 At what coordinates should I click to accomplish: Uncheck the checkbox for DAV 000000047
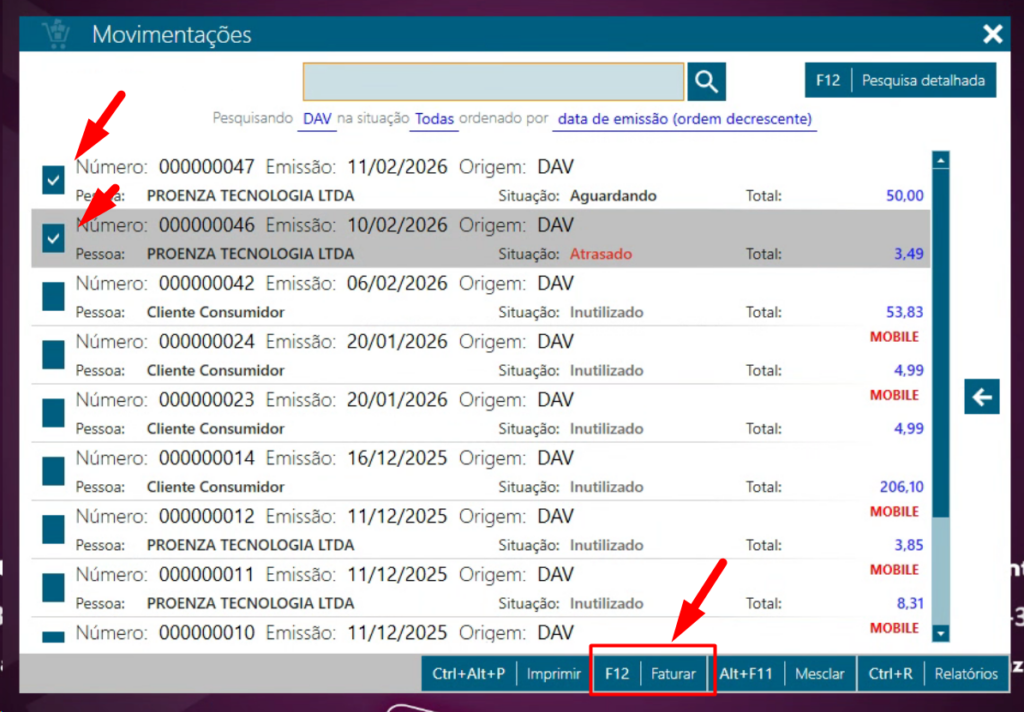point(54,180)
